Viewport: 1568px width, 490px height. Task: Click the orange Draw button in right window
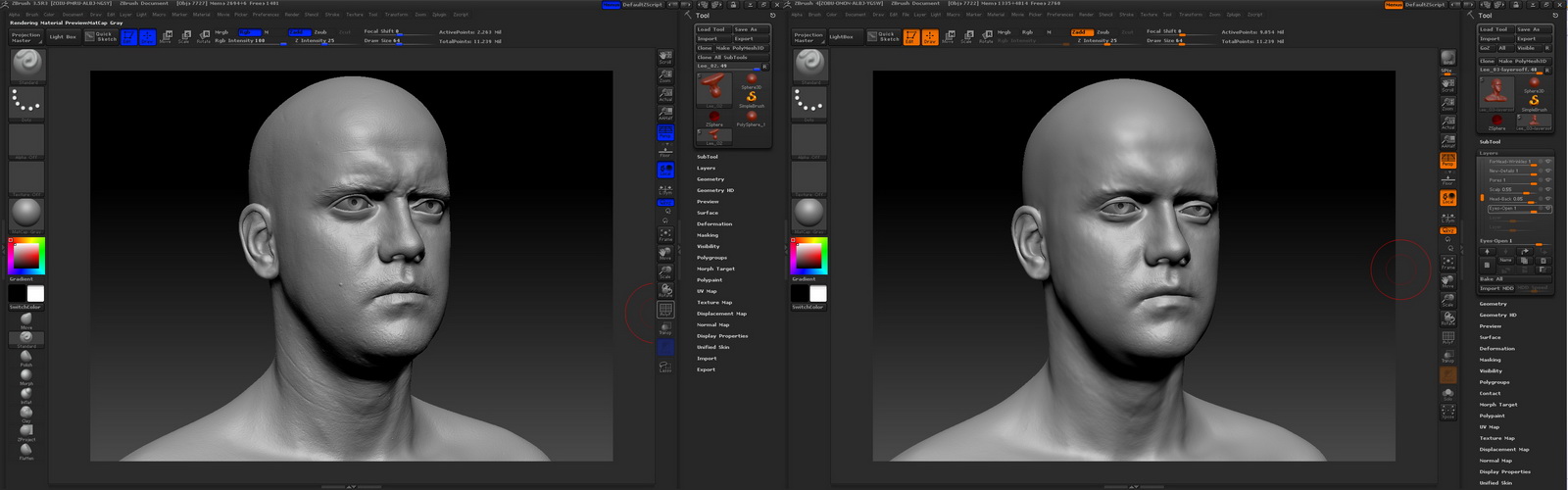(929, 37)
